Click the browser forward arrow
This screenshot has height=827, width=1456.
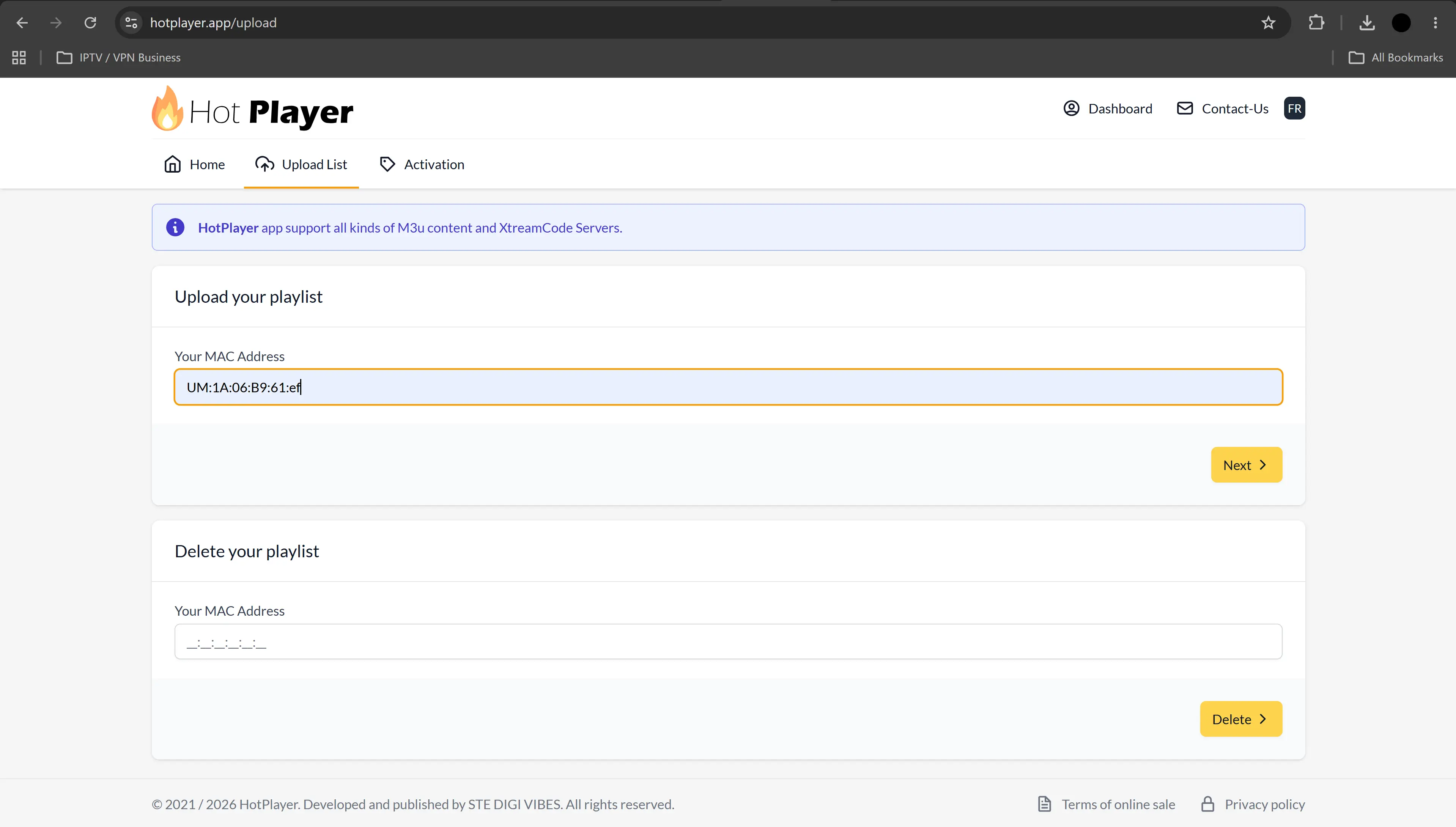tap(56, 23)
